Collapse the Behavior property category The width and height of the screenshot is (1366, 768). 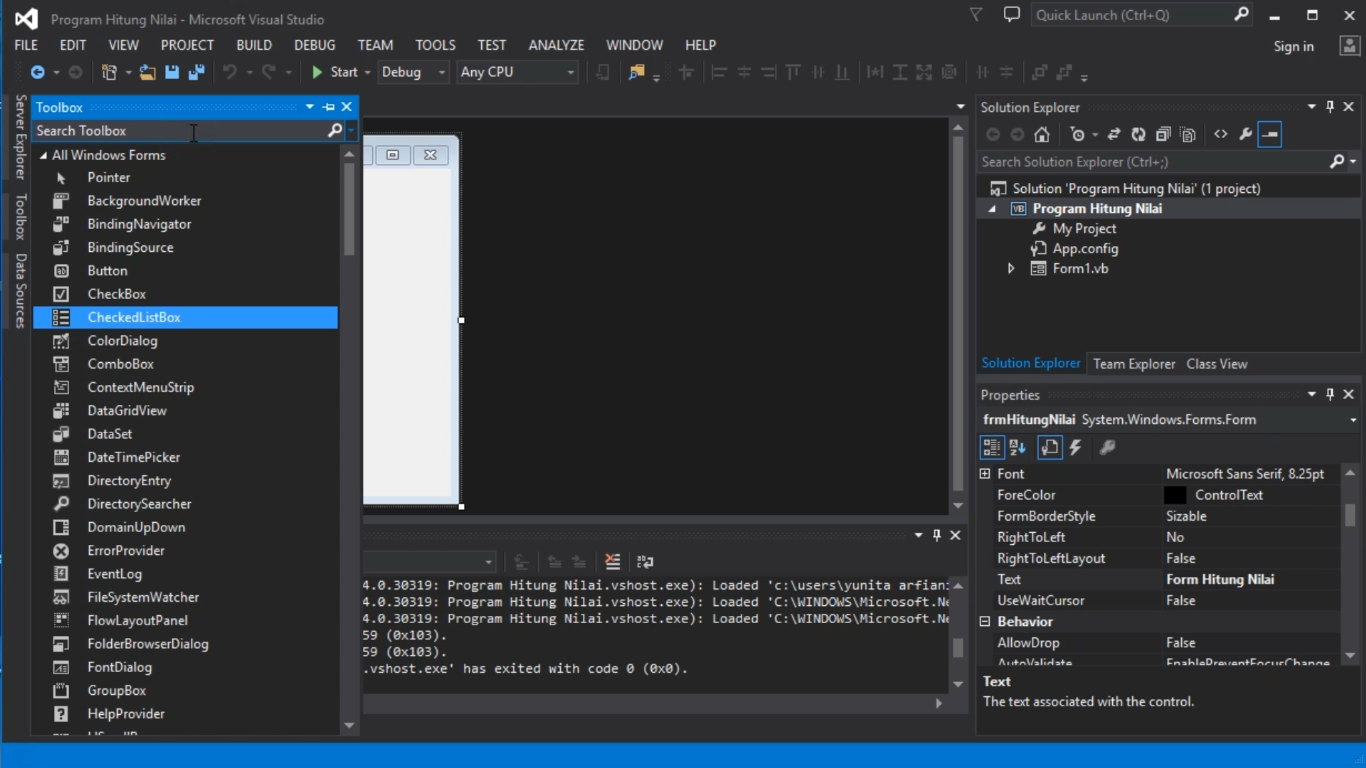[x=985, y=622]
